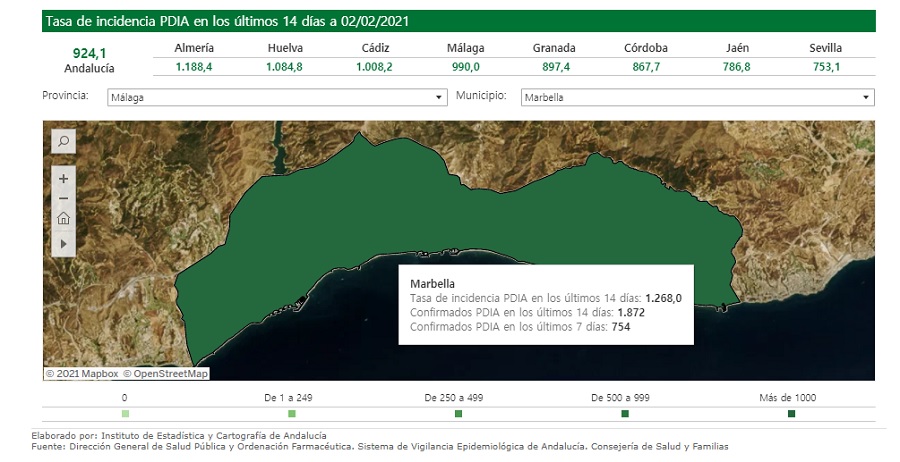
Task: Click Córdoba's rate value 867,7
Action: [x=646, y=67]
